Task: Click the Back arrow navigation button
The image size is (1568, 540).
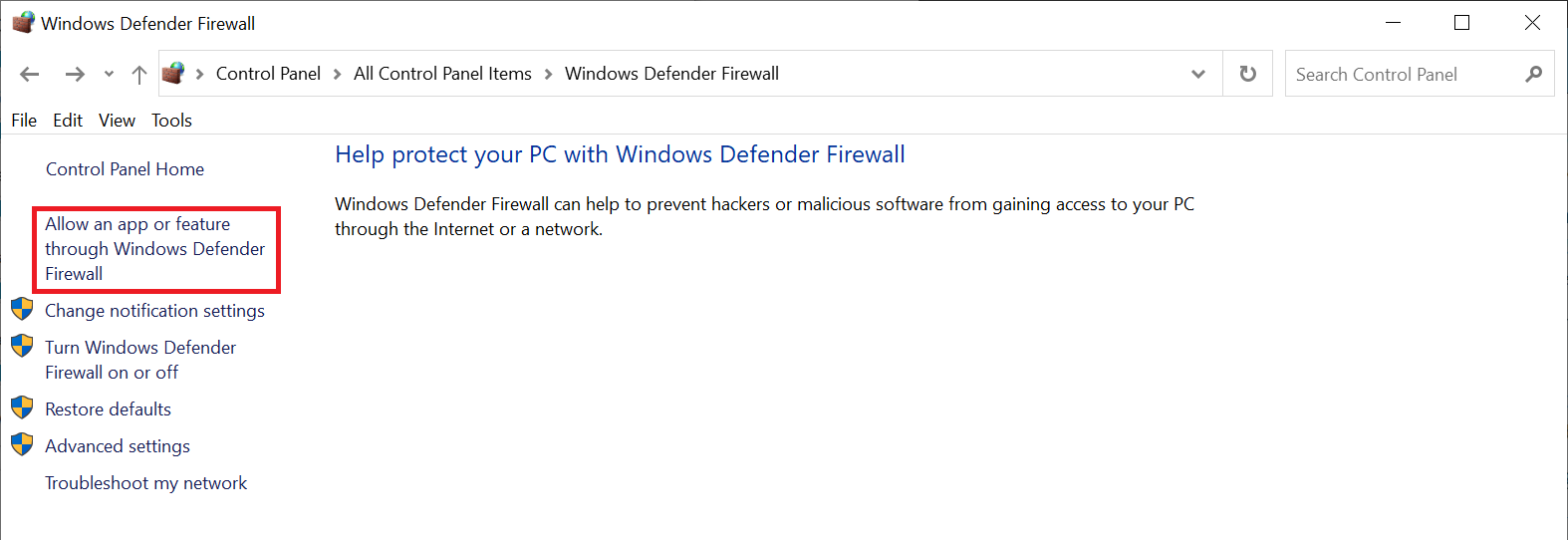Action: pos(30,74)
